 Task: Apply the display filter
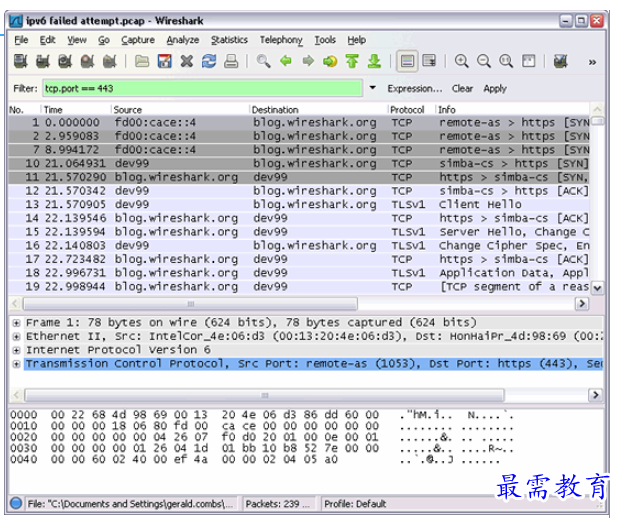click(x=495, y=88)
